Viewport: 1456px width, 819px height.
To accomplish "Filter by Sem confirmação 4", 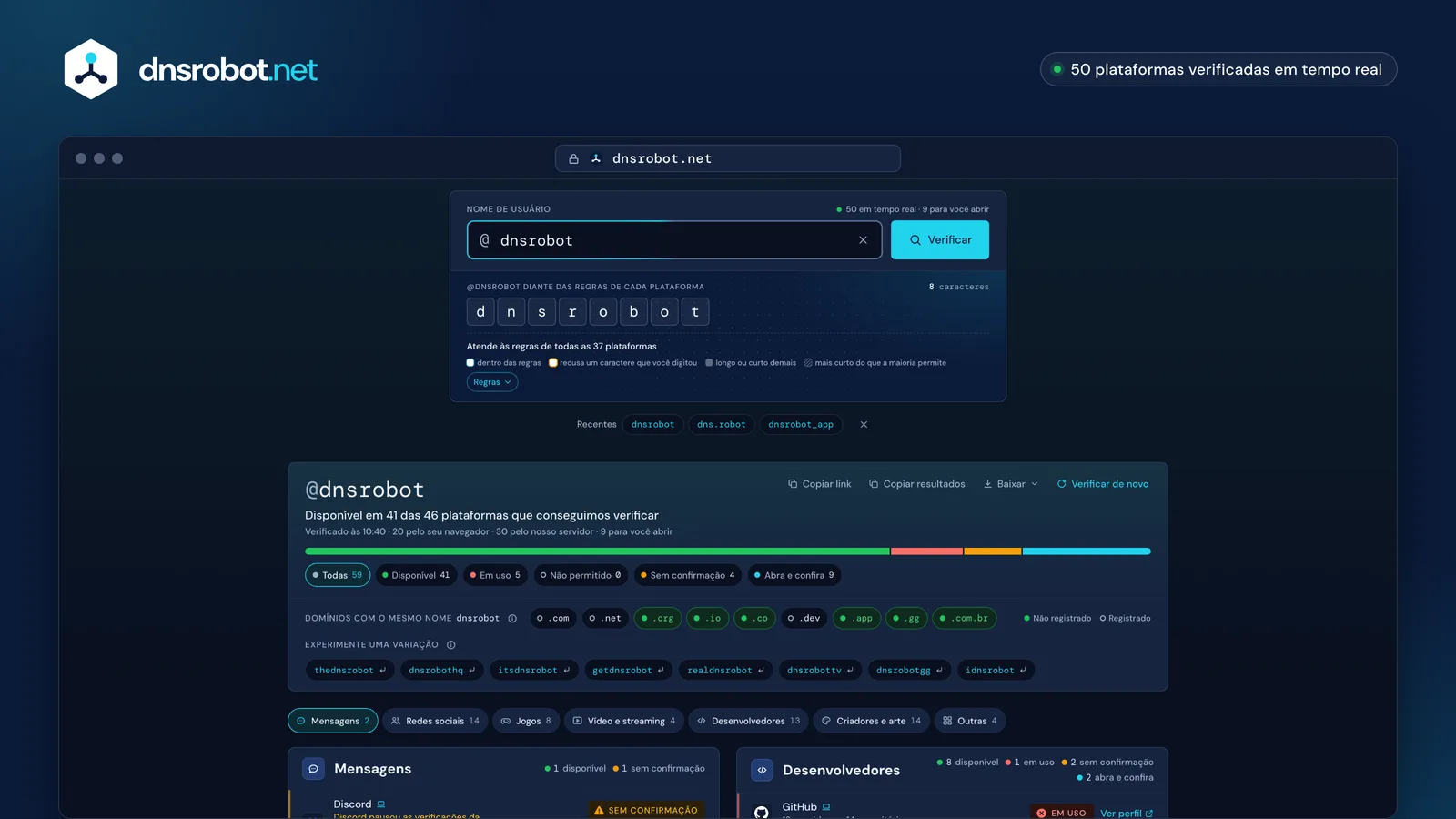I will pos(687,575).
